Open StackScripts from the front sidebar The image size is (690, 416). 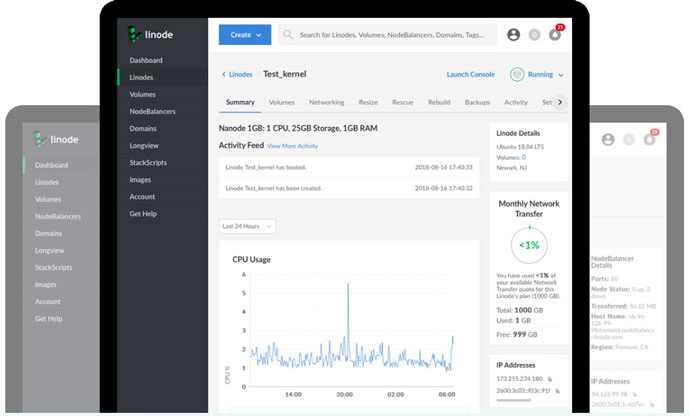tap(149, 162)
